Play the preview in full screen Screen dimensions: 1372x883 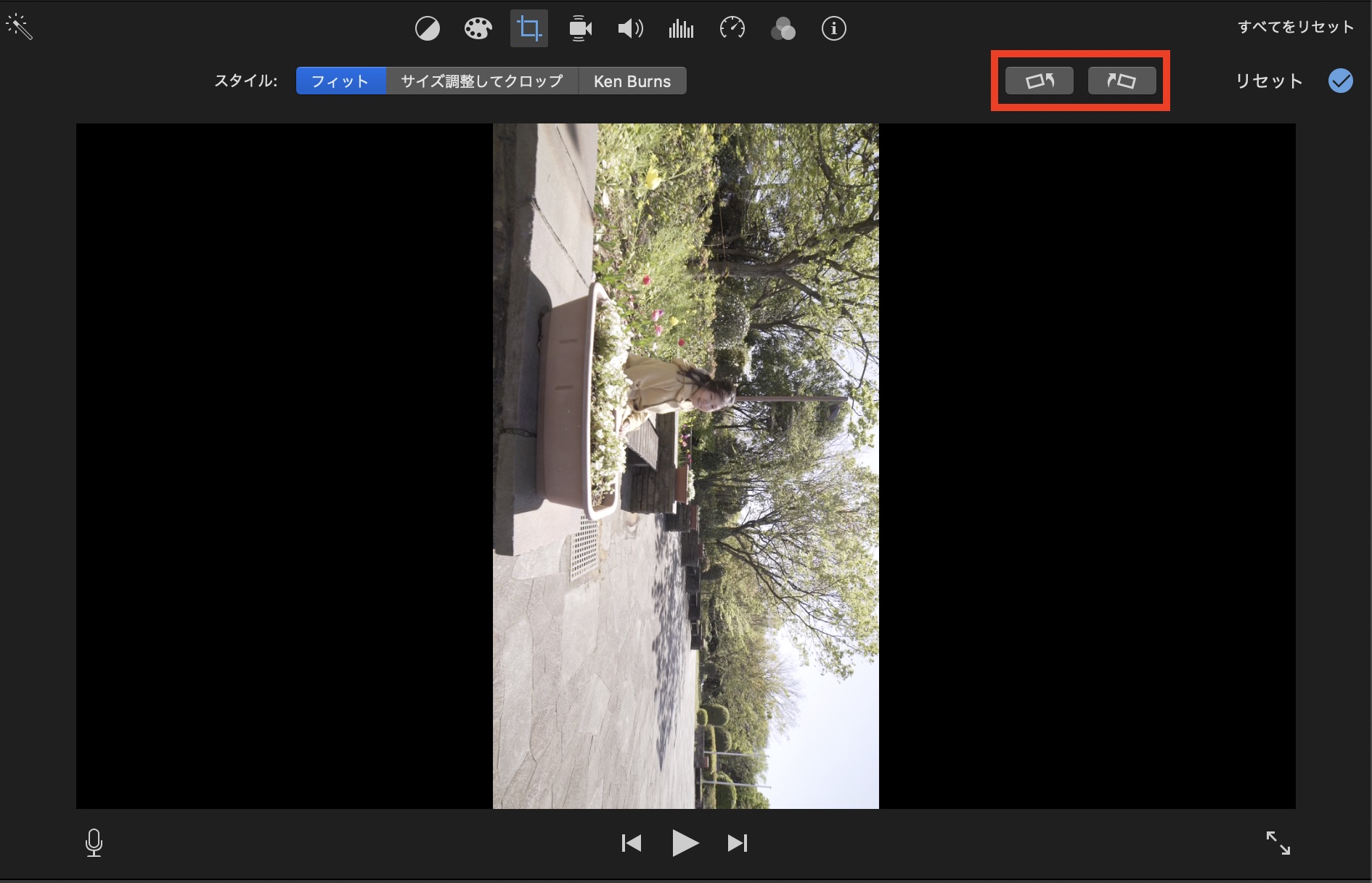[x=1278, y=843]
